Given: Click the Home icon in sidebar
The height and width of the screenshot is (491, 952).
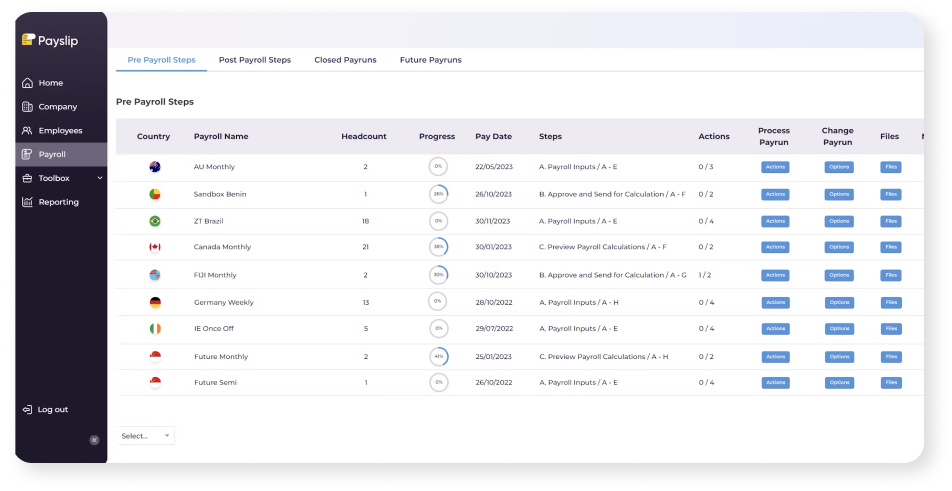Looking at the screenshot, I should [27, 83].
